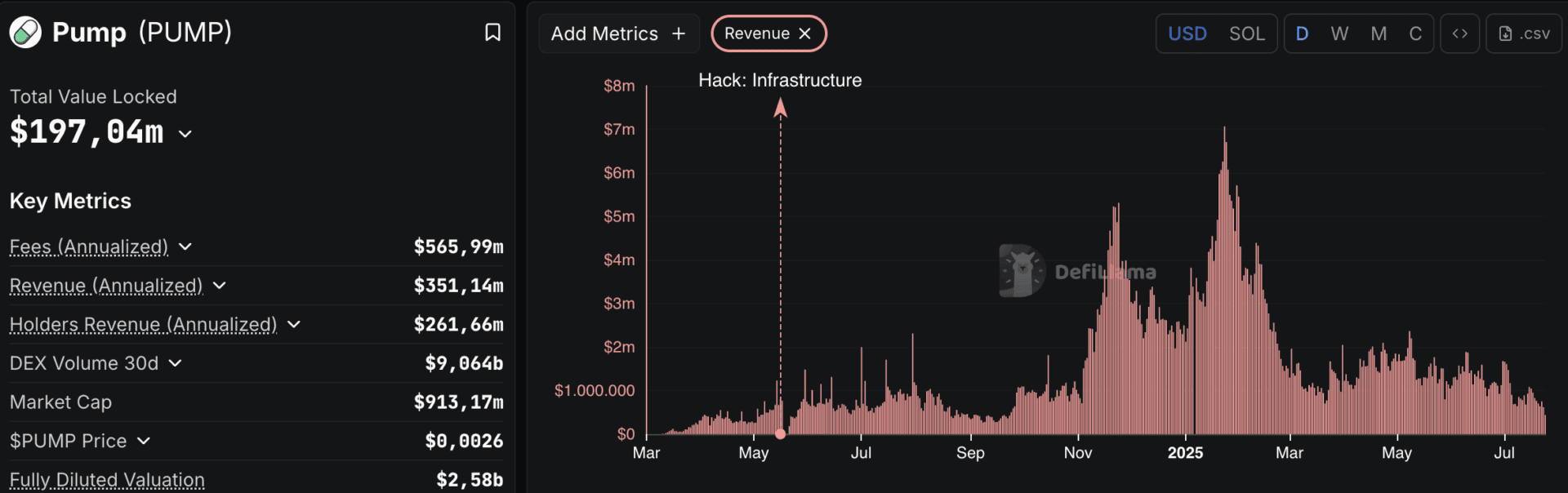Image resolution: width=1568 pixels, height=493 pixels.
Task: Click the Fees (Annualized) label
Action: (89, 246)
